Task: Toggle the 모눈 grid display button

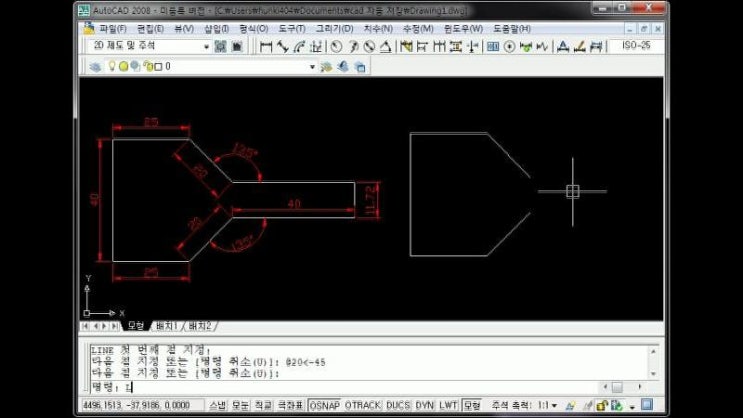Action: click(240, 405)
